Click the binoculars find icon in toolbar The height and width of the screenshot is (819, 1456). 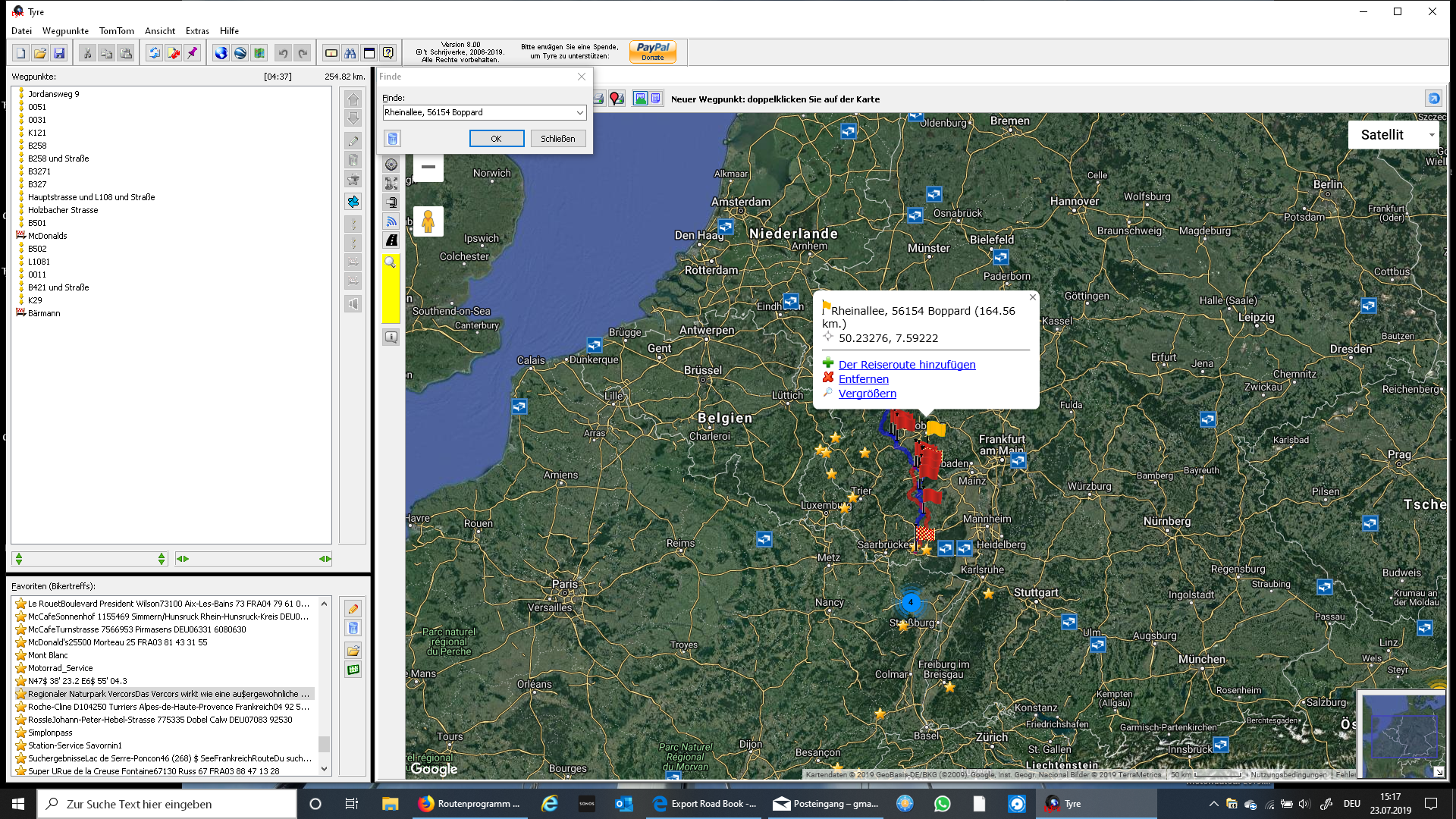[x=350, y=53]
